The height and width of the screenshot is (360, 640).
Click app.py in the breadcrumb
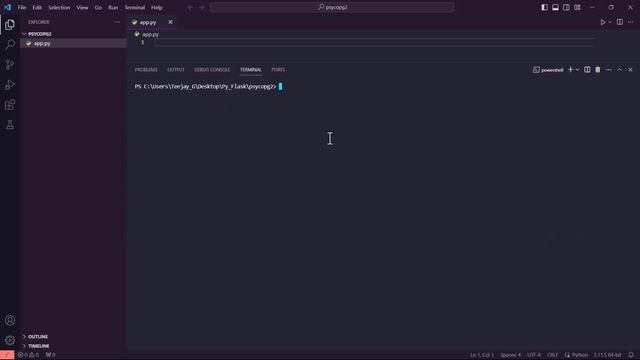click(150, 34)
